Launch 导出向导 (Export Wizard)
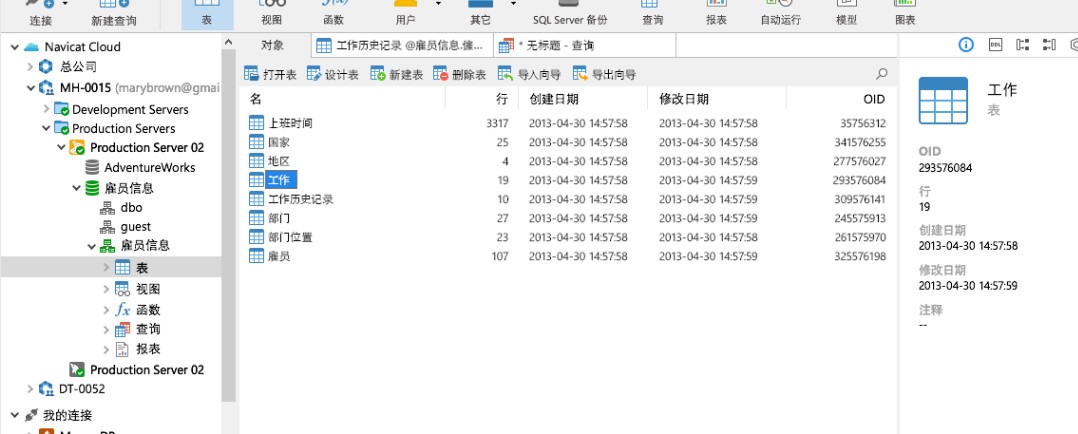The image size is (1078, 434). tap(604, 74)
